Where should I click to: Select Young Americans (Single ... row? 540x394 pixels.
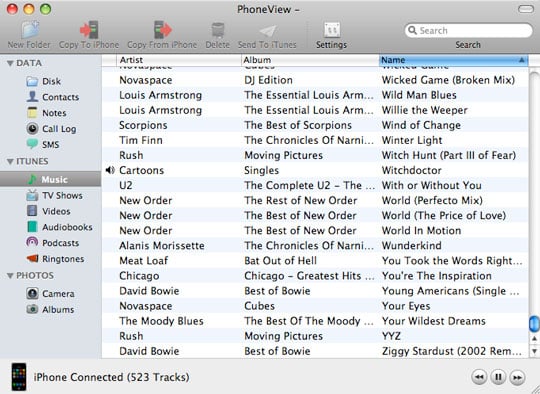coord(315,291)
